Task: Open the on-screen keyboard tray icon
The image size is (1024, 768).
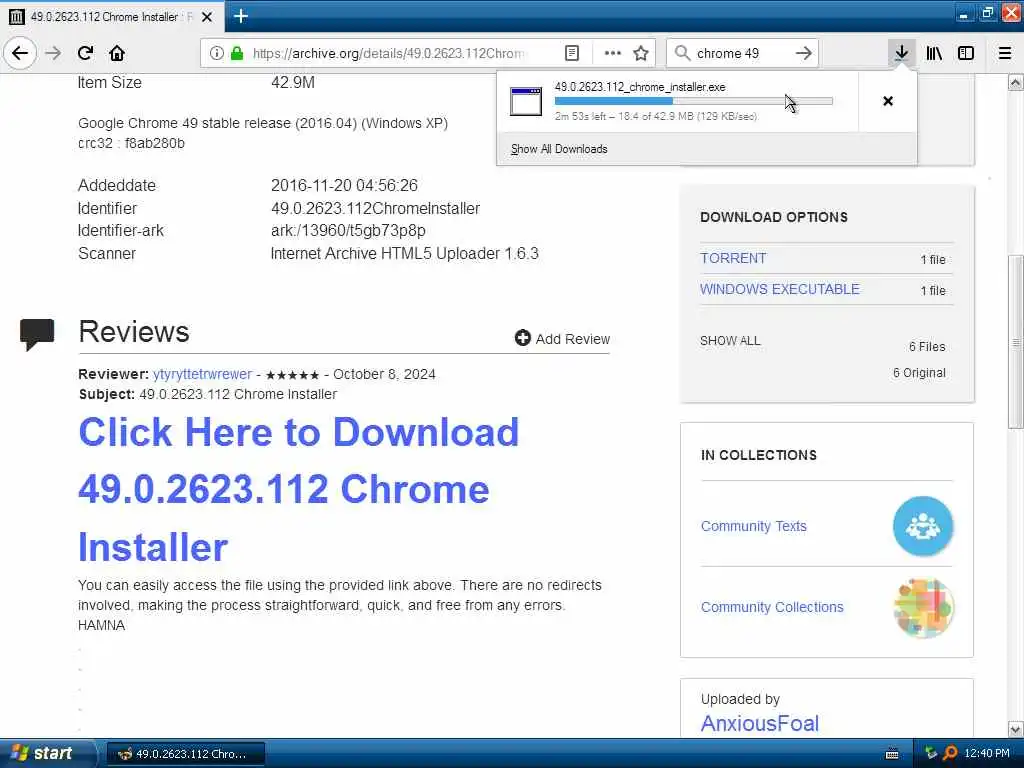Action: [x=891, y=754]
